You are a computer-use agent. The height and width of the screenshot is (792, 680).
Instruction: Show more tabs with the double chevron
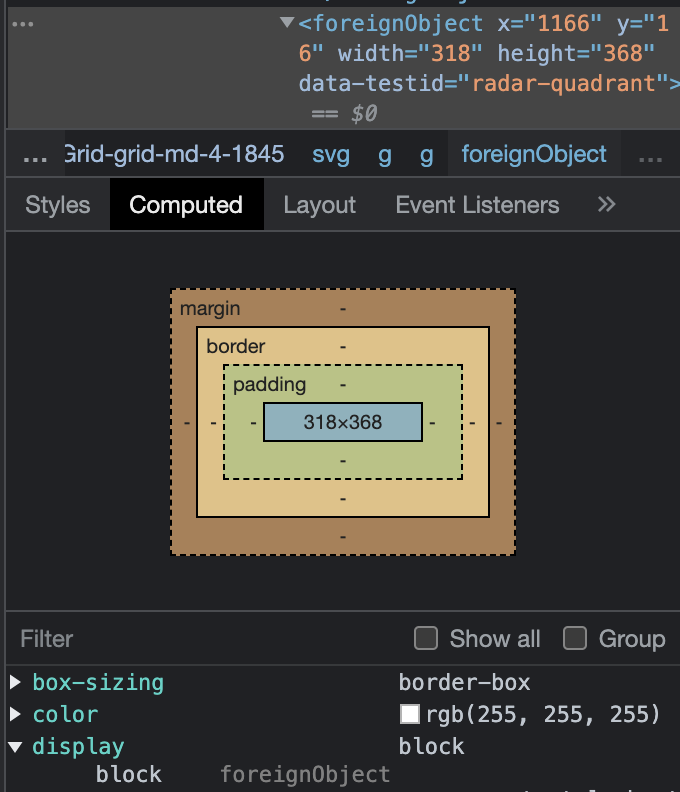(x=607, y=205)
